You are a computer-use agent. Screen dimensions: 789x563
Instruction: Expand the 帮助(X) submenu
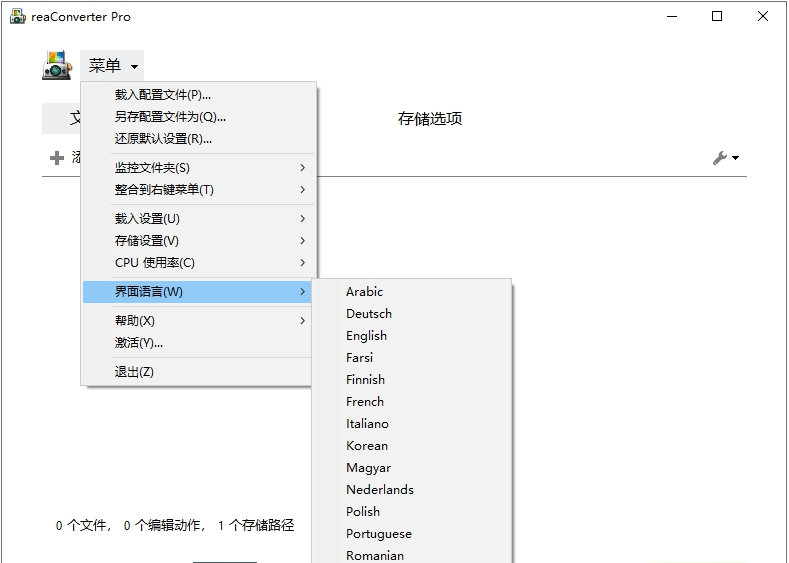click(198, 320)
